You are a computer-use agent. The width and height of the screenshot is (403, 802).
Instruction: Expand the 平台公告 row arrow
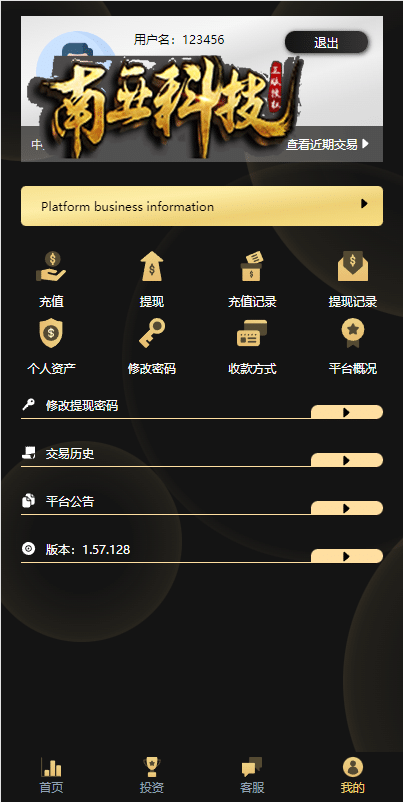coord(347,508)
